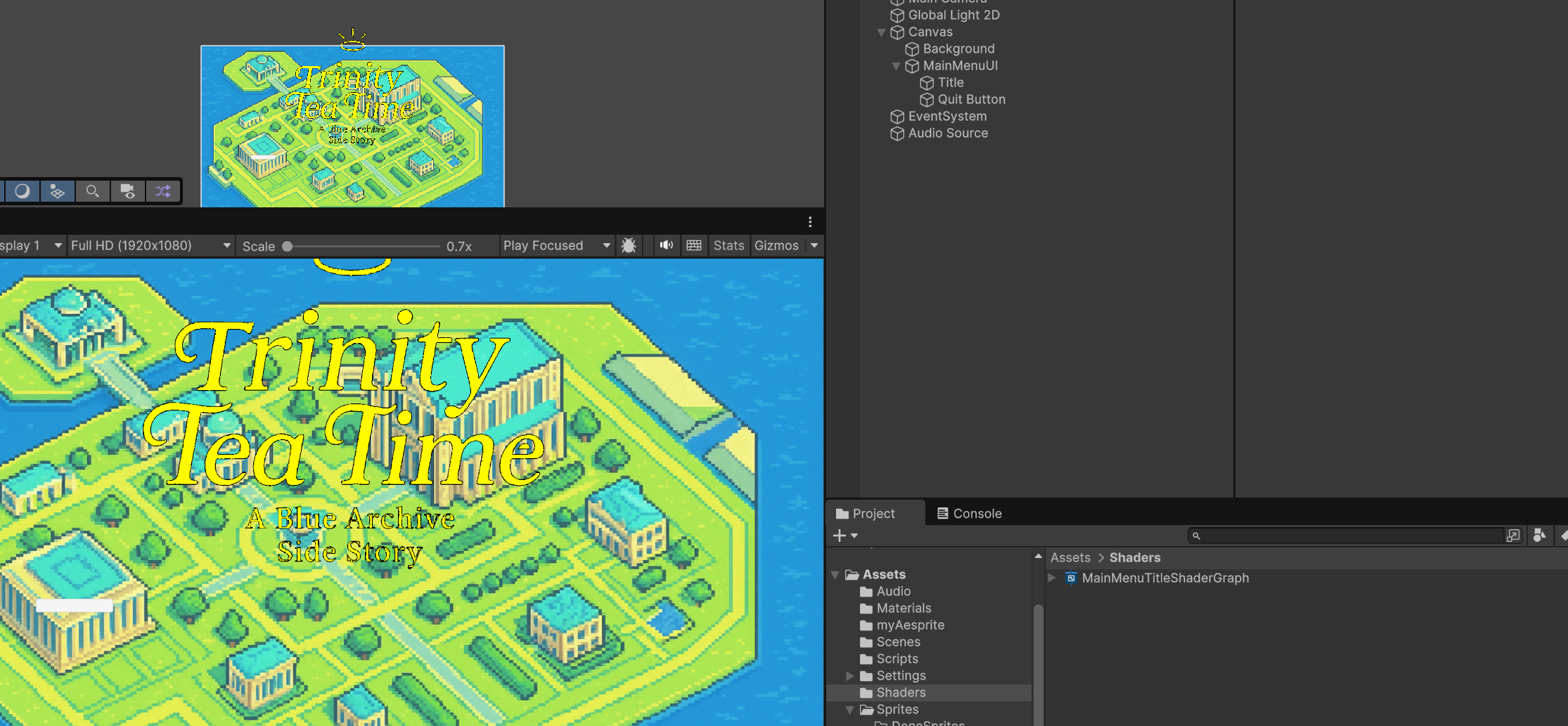This screenshot has width=1568, height=726.
Task: Toggle the Frame Debugger bug icon
Action: (x=629, y=245)
